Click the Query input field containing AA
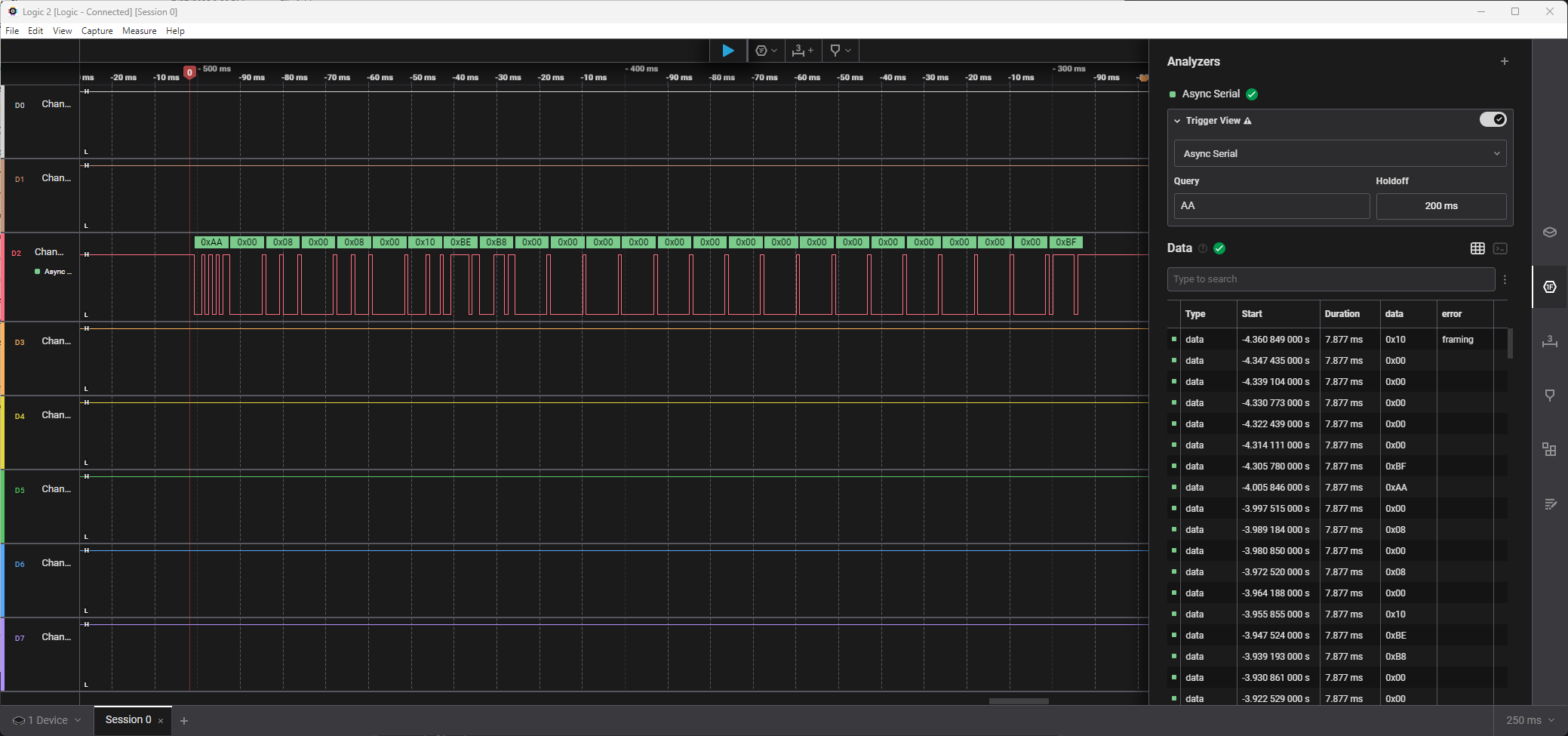1568x736 pixels. click(x=1271, y=206)
